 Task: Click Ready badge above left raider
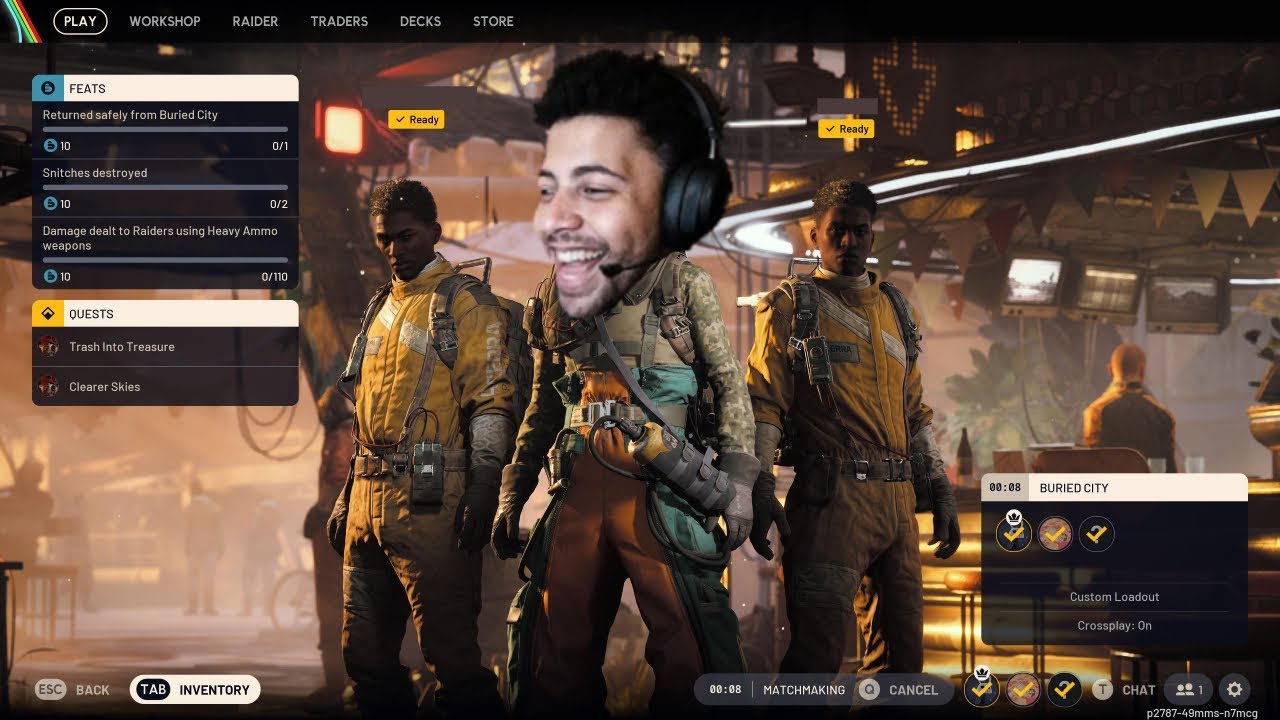[x=416, y=119]
